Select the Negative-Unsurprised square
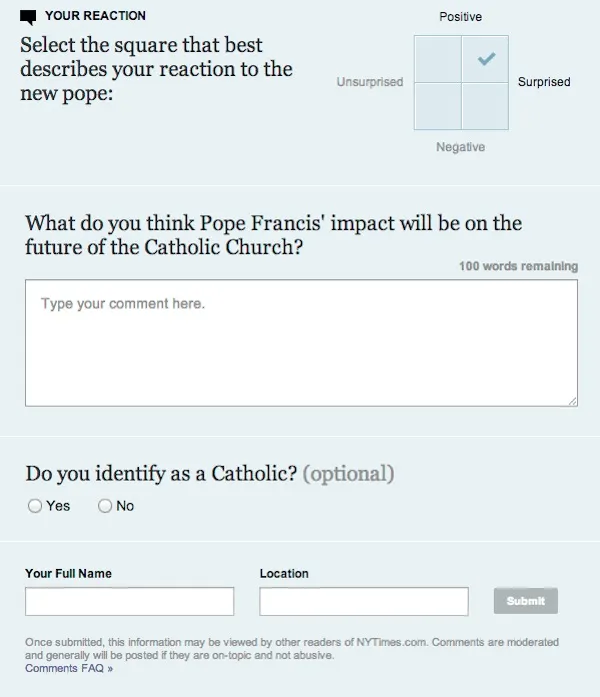The width and height of the screenshot is (600, 697). pos(437,106)
